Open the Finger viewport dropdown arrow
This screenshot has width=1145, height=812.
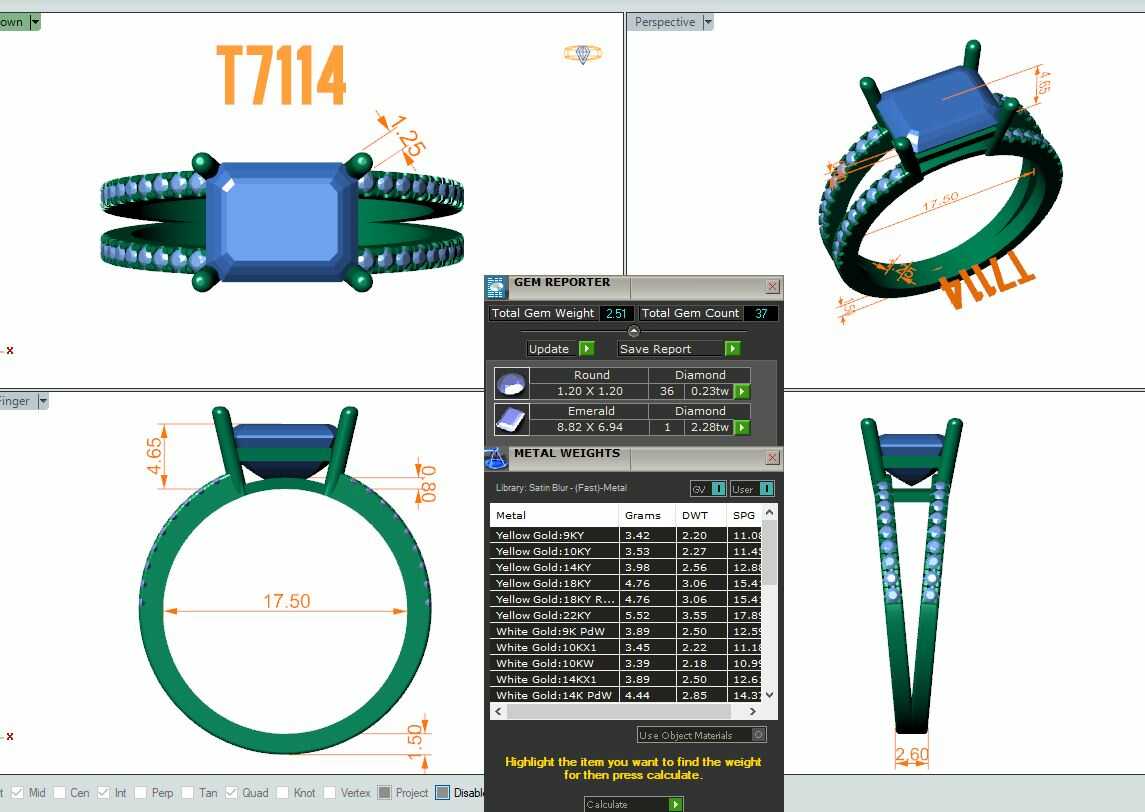click(x=43, y=401)
